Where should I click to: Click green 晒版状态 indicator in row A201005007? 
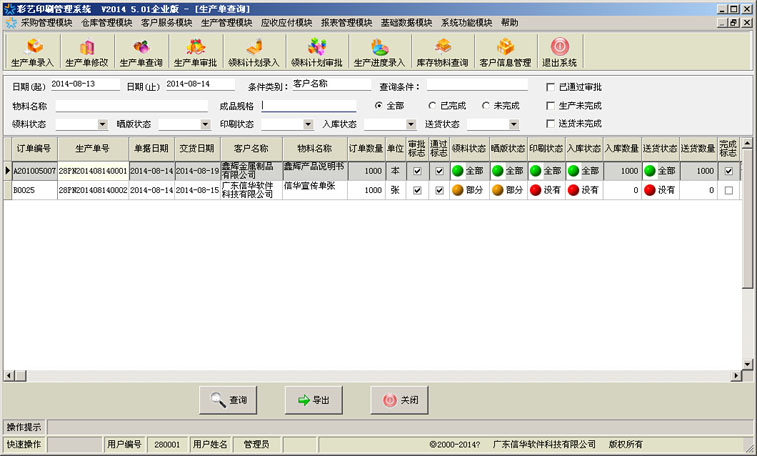pyautogui.click(x=498, y=171)
